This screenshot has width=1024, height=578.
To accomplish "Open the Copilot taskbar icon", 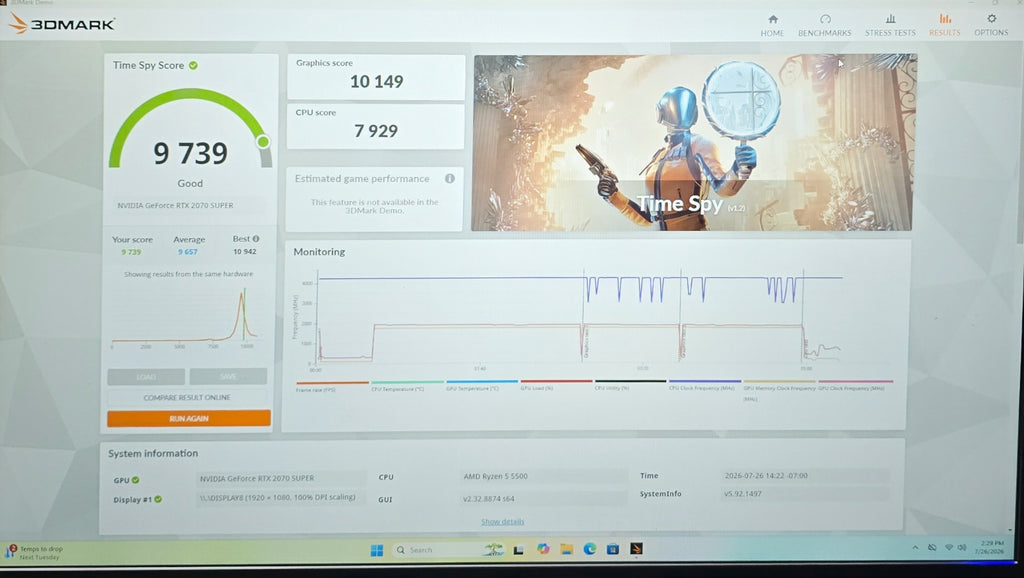I will (x=543, y=549).
